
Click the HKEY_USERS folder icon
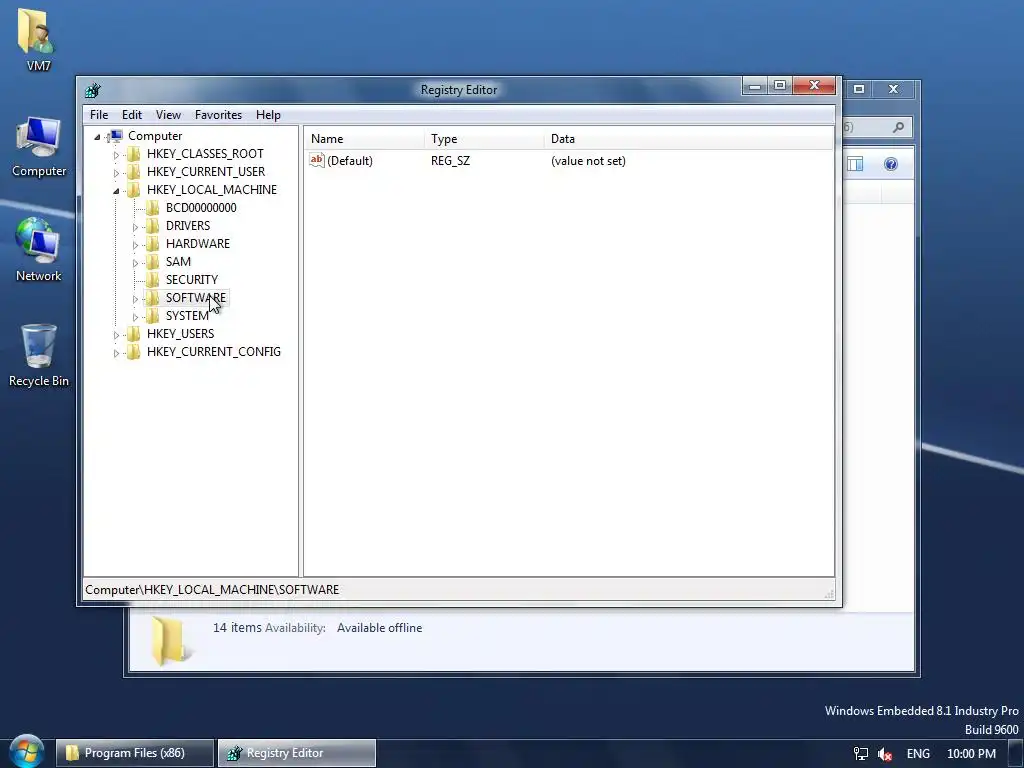click(133, 334)
